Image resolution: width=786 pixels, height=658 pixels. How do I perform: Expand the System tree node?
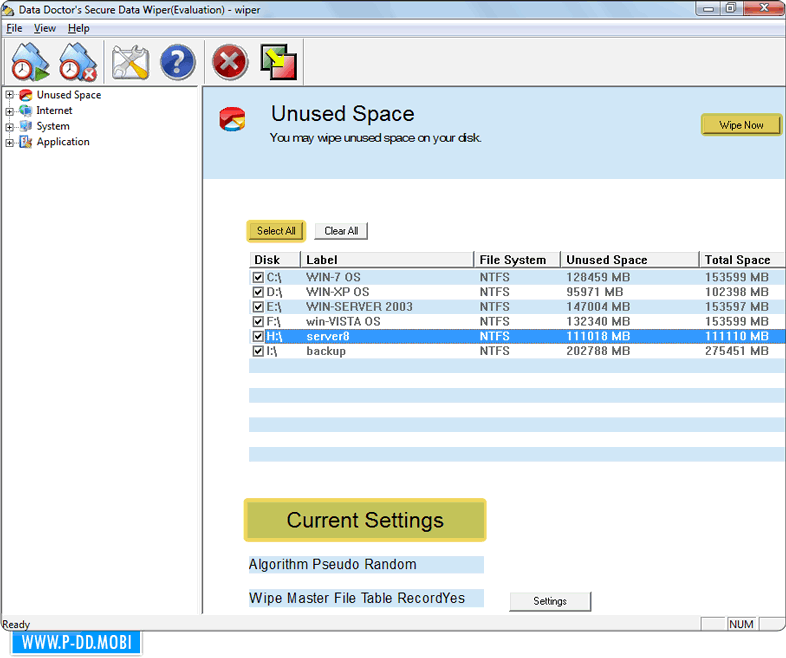[9, 127]
